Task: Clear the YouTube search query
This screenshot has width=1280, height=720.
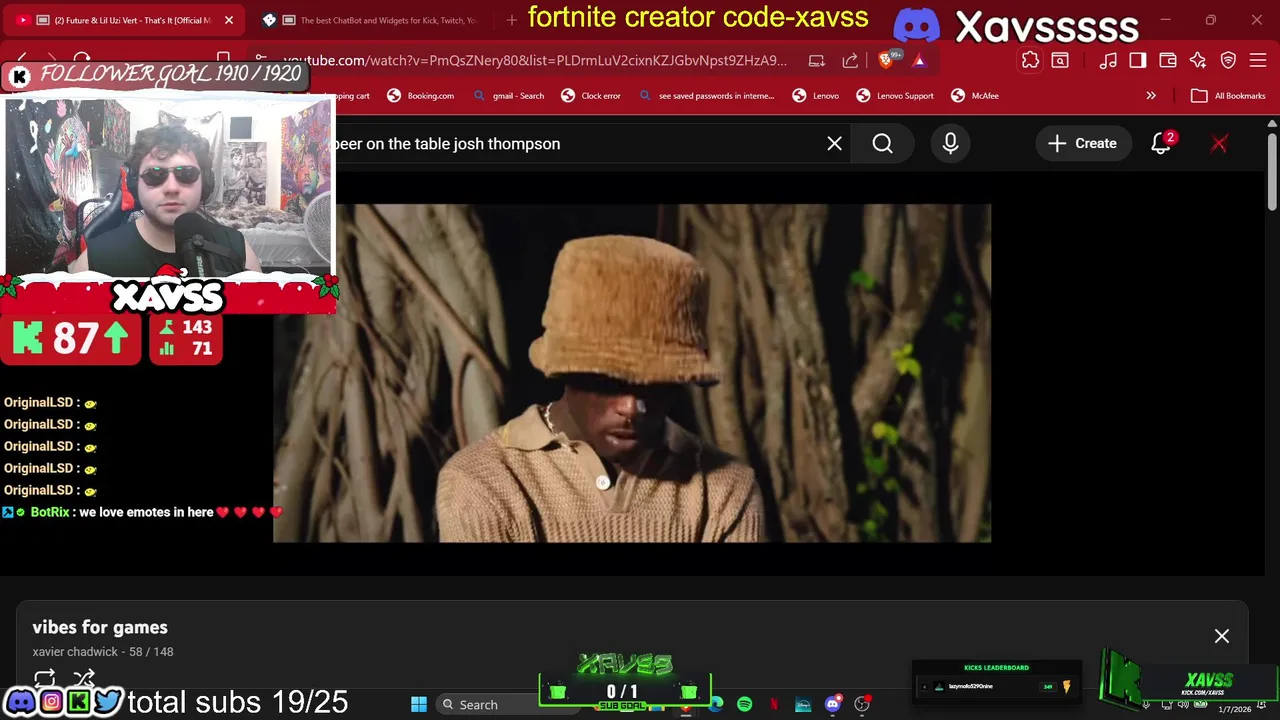Action: coord(834,144)
